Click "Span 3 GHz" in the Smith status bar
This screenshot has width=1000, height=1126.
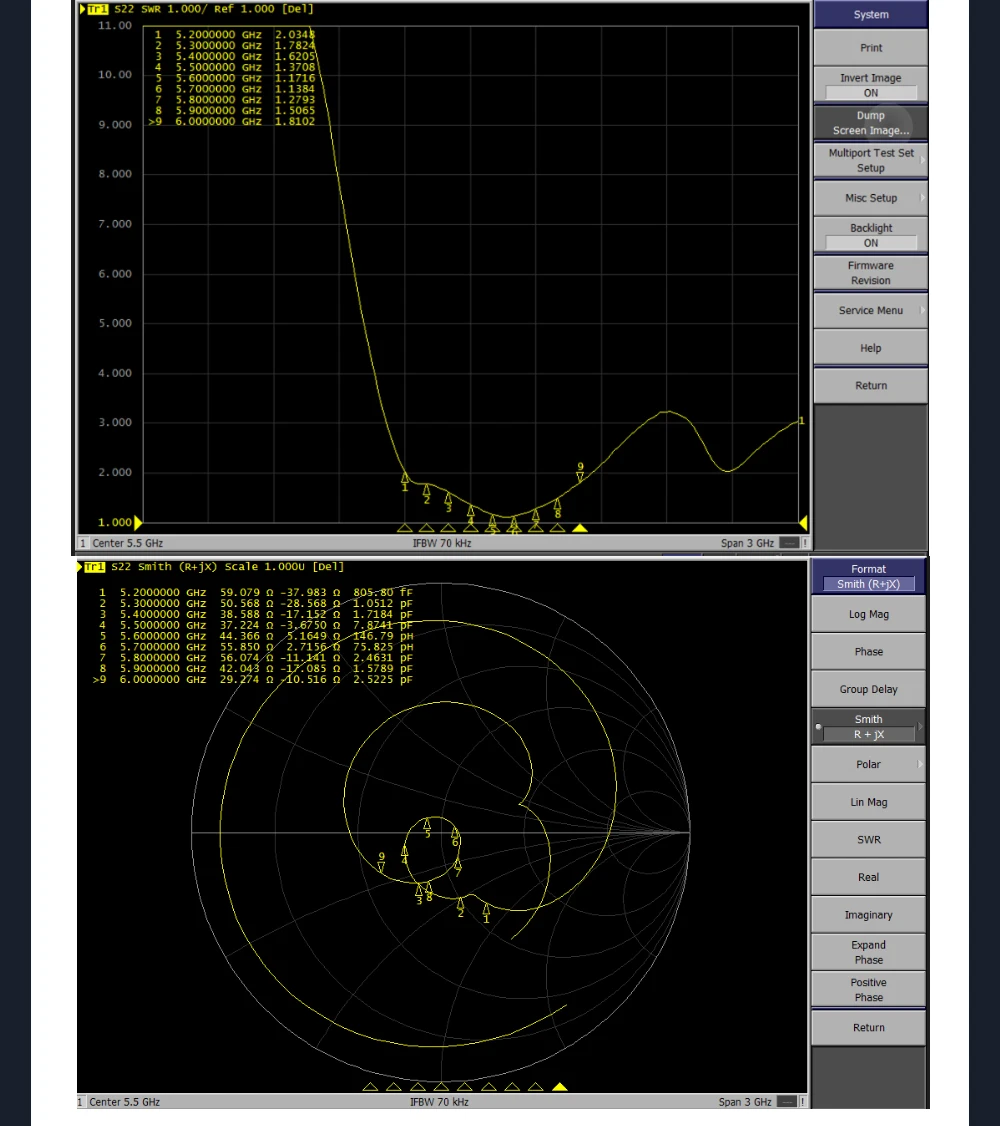745,1102
